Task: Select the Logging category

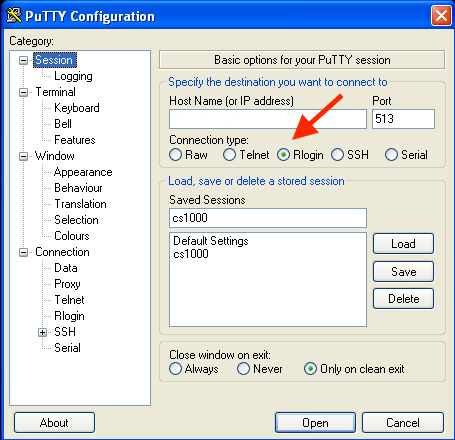Action: (x=73, y=76)
